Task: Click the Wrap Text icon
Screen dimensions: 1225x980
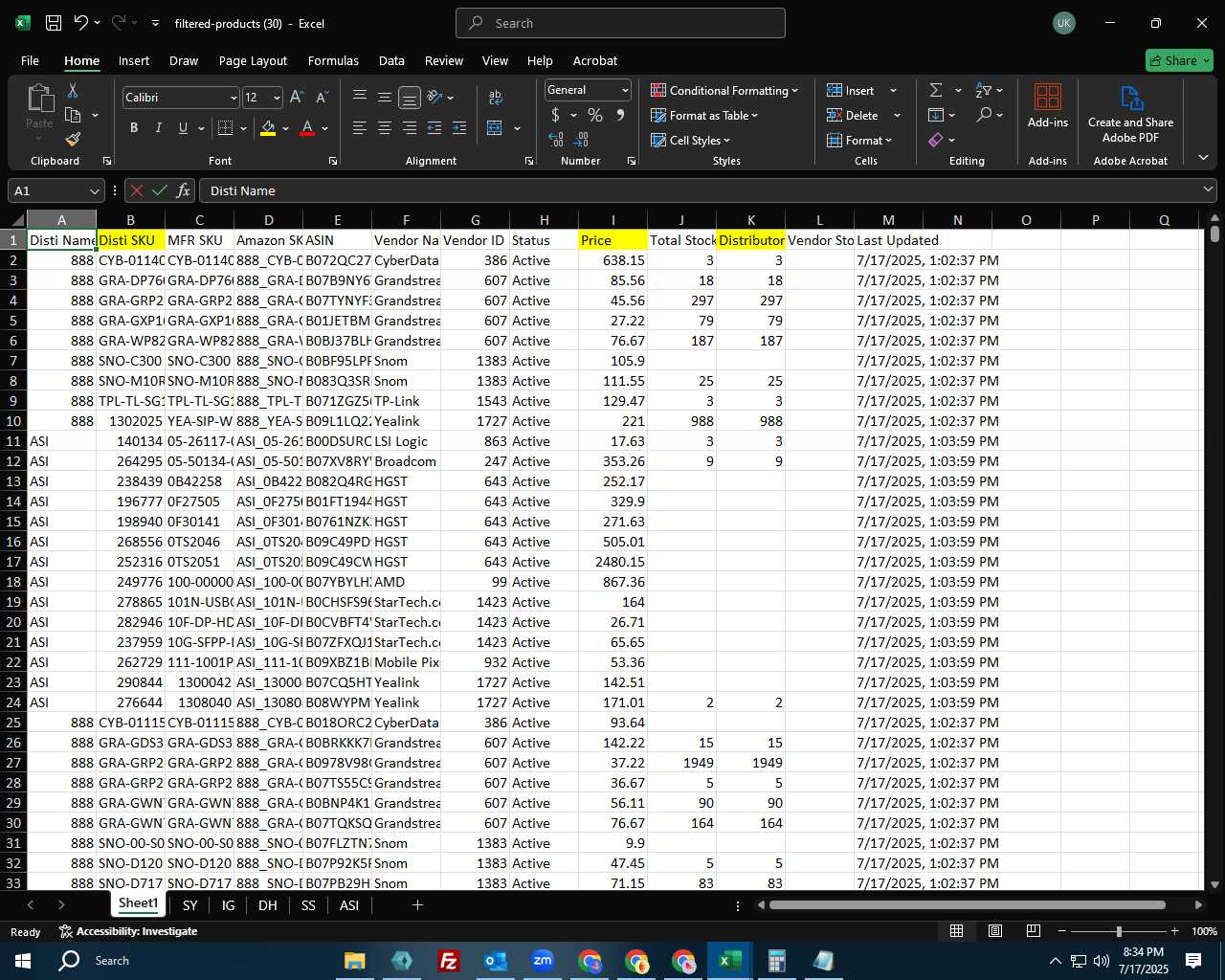Action: click(495, 98)
